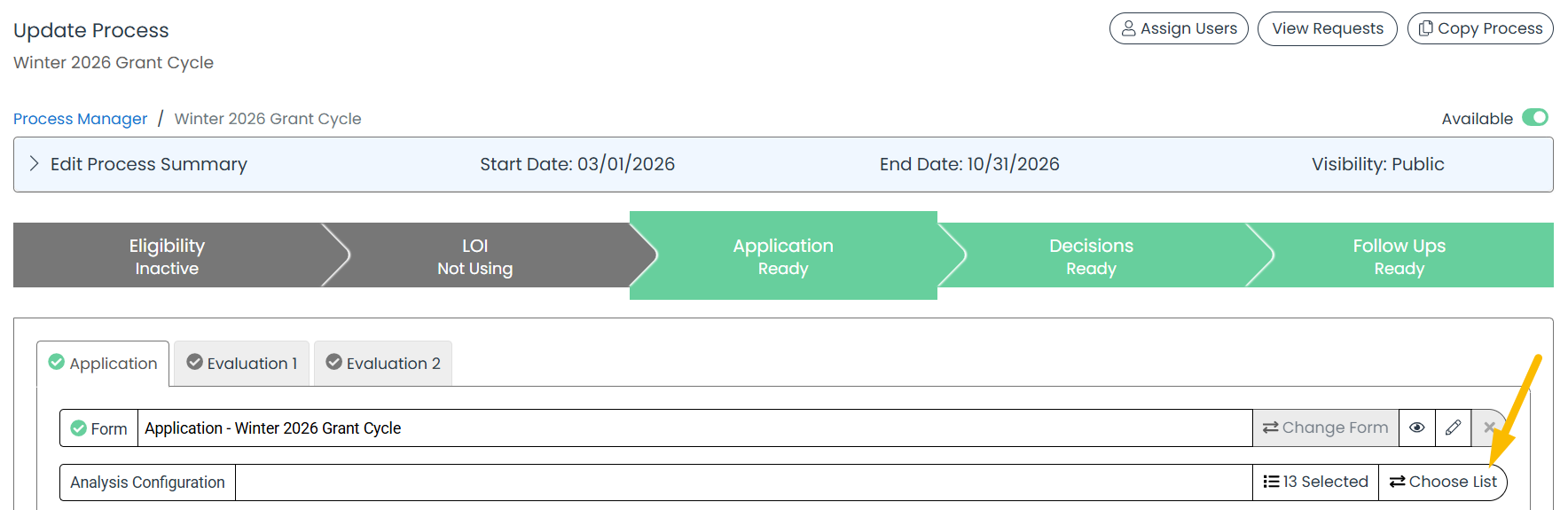Switch to the Evaluation 1 tab
The width and height of the screenshot is (1568, 510).
click(241, 363)
